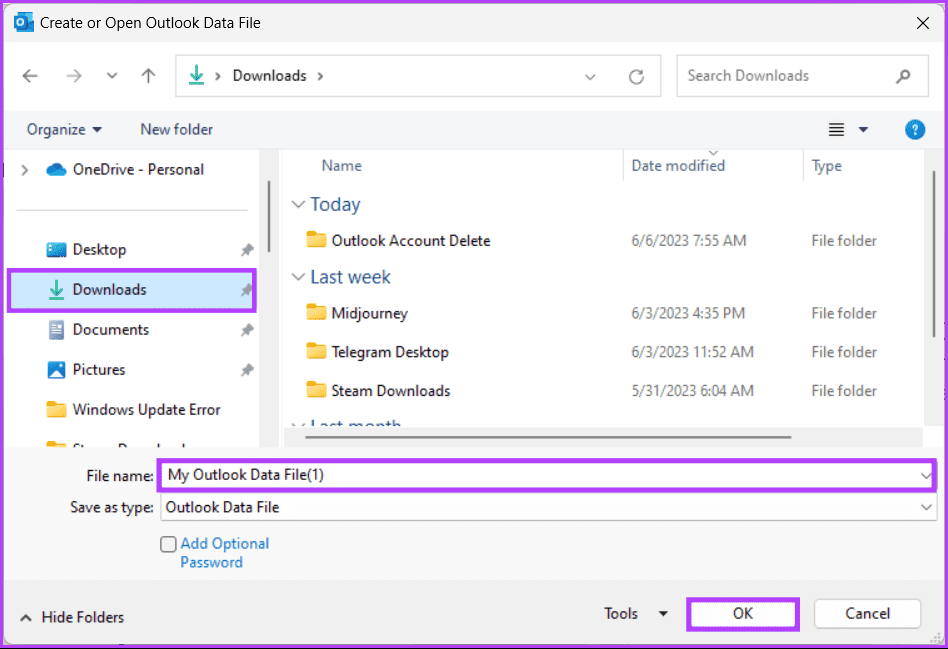Open the recent locations chevron
This screenshot has height=649, width=948.
(112, 76)
